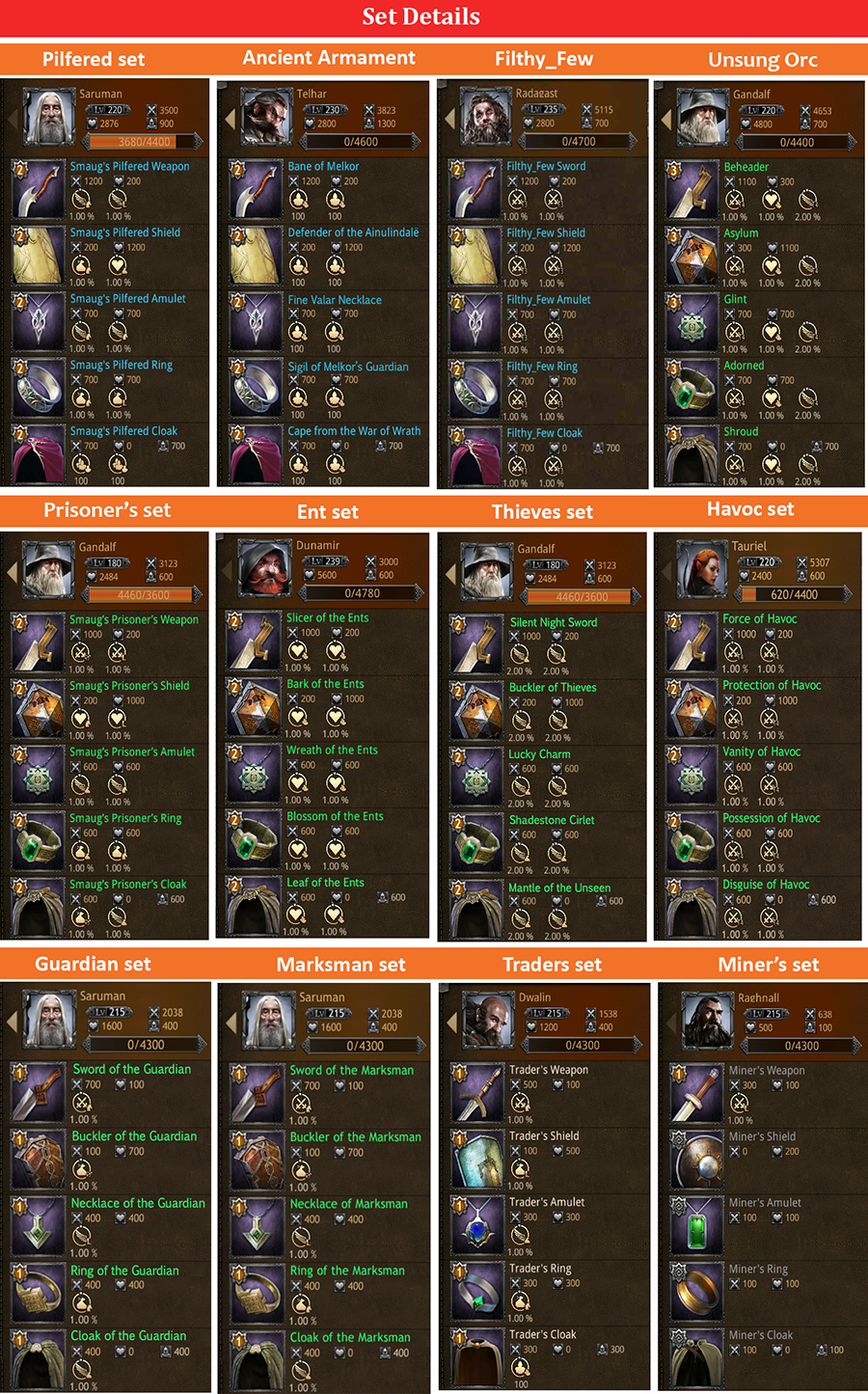Click left arrow beside Dwalin's portrait
868x1394 pixels.
coord(450,1022)
